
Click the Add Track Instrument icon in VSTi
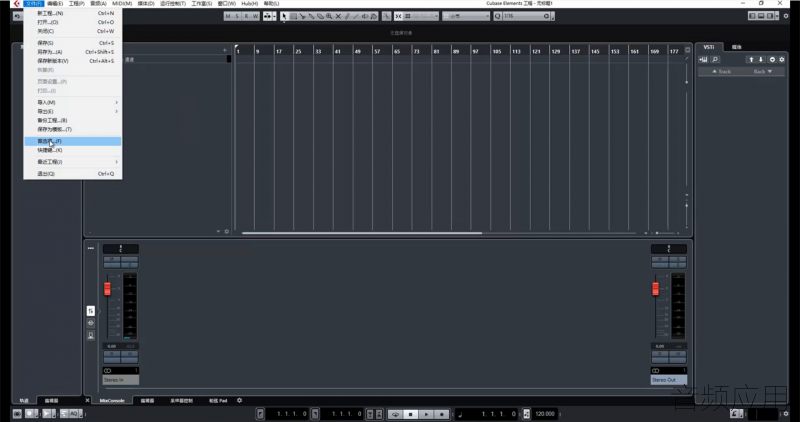point(704,59)
